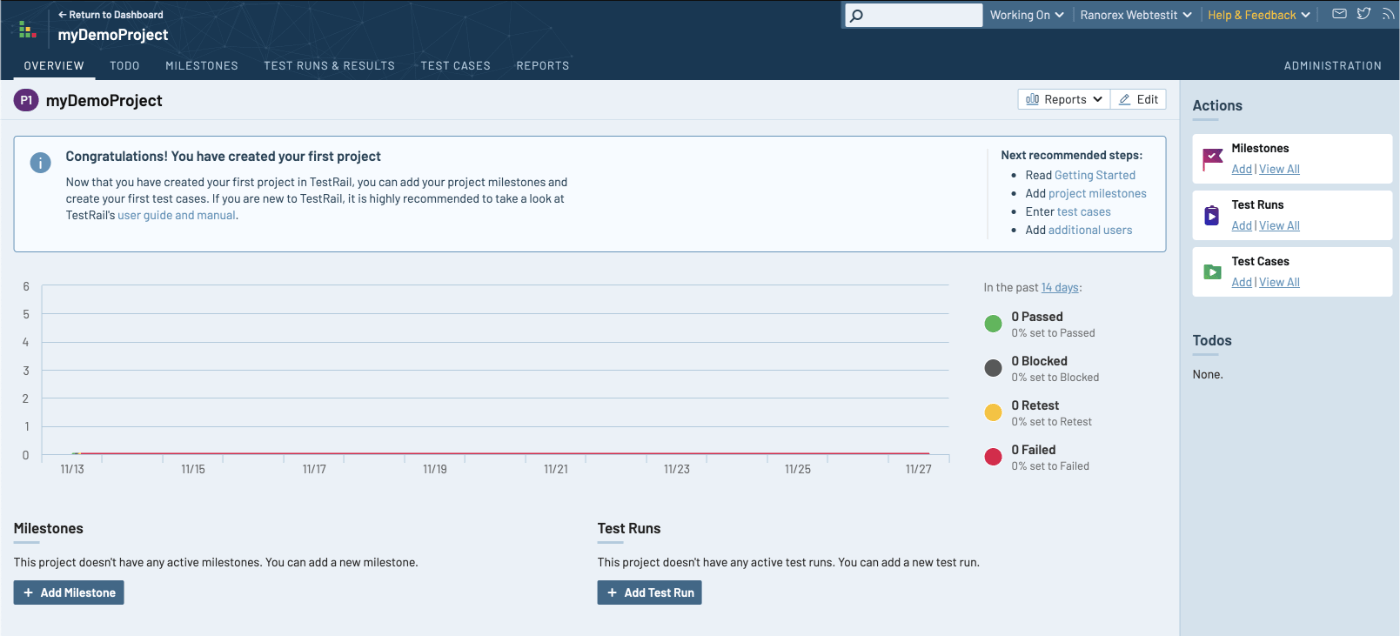Click the myDemoProject header title
Viewport: 1400px width, 636px height.
113,35
